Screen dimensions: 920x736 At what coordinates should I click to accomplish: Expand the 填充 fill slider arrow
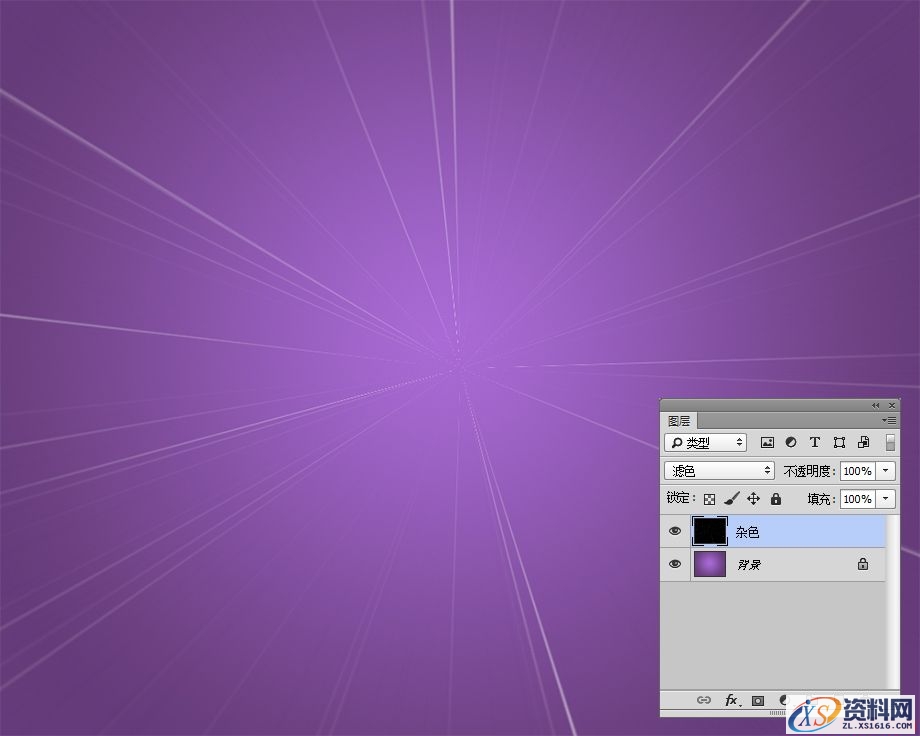tap(887, 499)
